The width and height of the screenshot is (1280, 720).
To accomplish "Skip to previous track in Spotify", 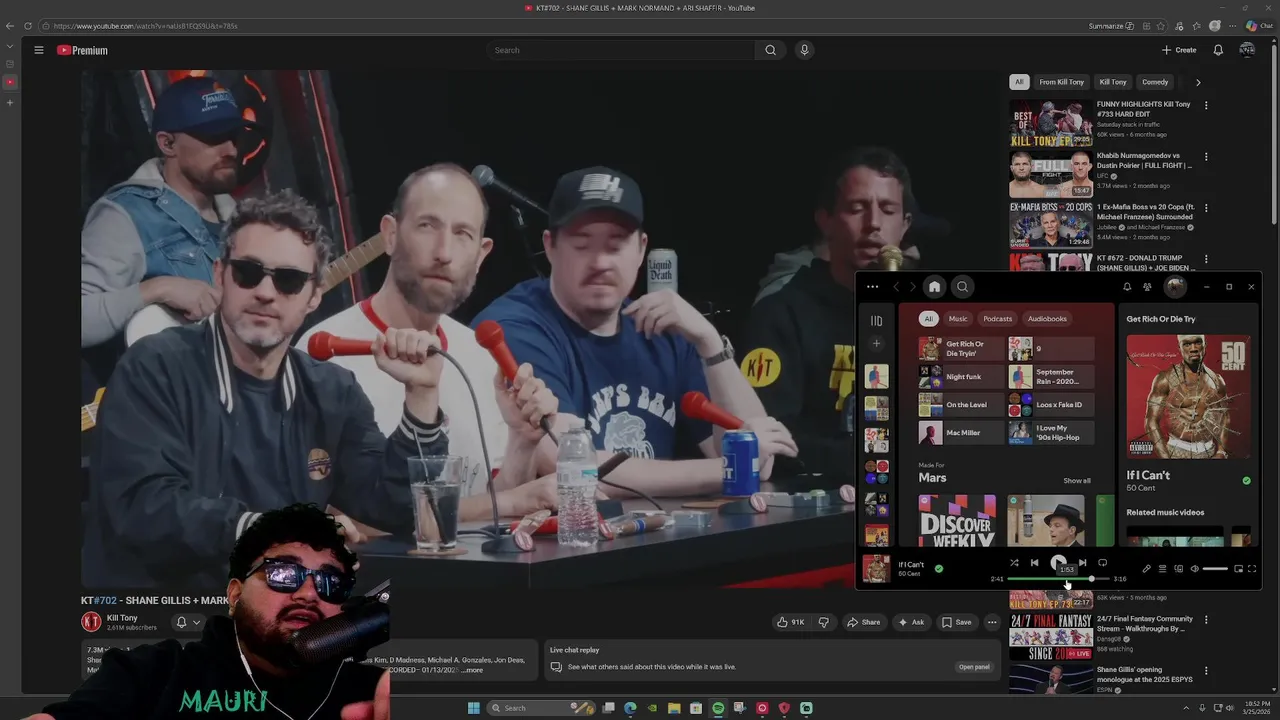I will (x=1035, y=563).
